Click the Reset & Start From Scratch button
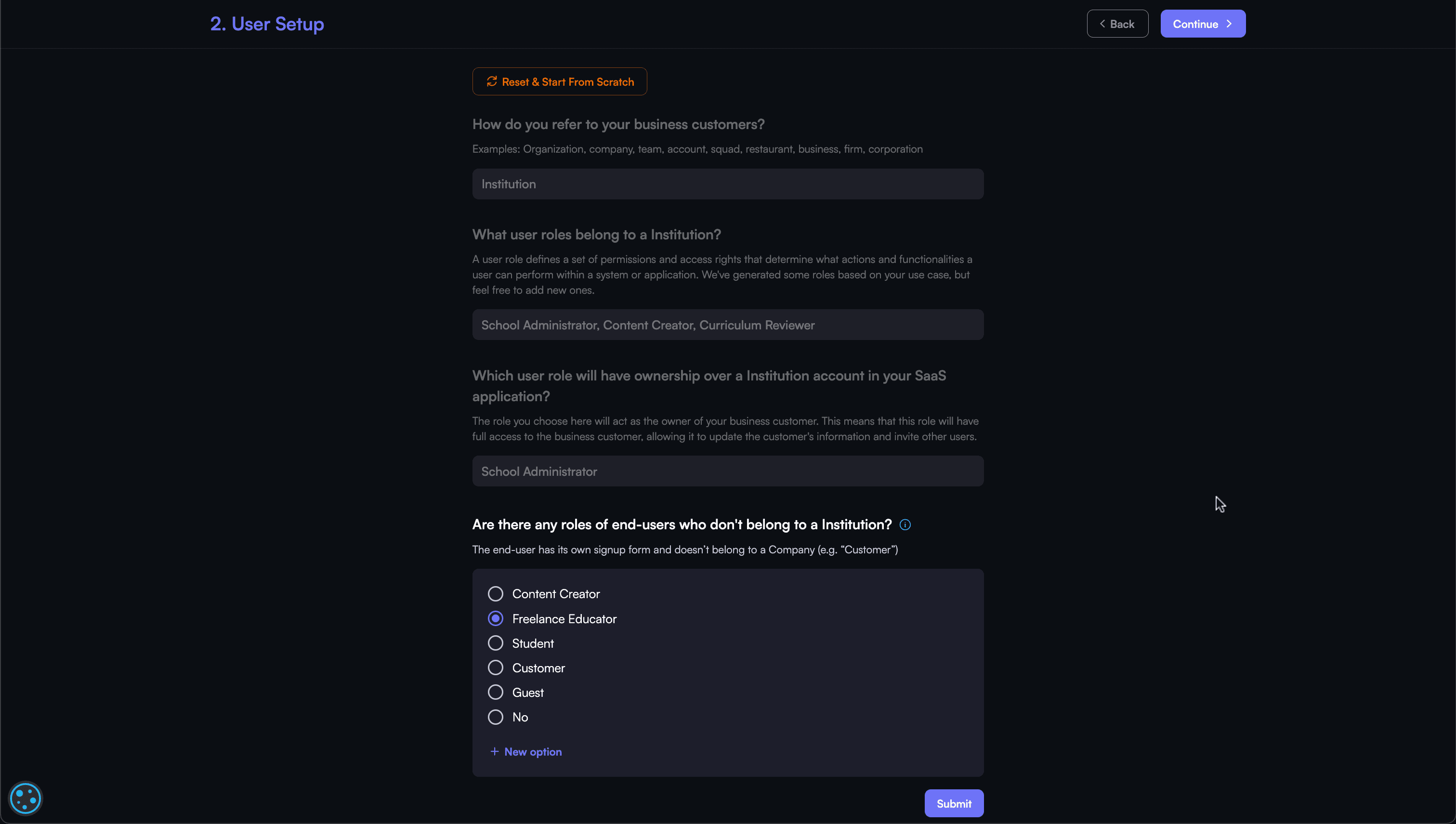1456x824 pixels. coord(559,81)
